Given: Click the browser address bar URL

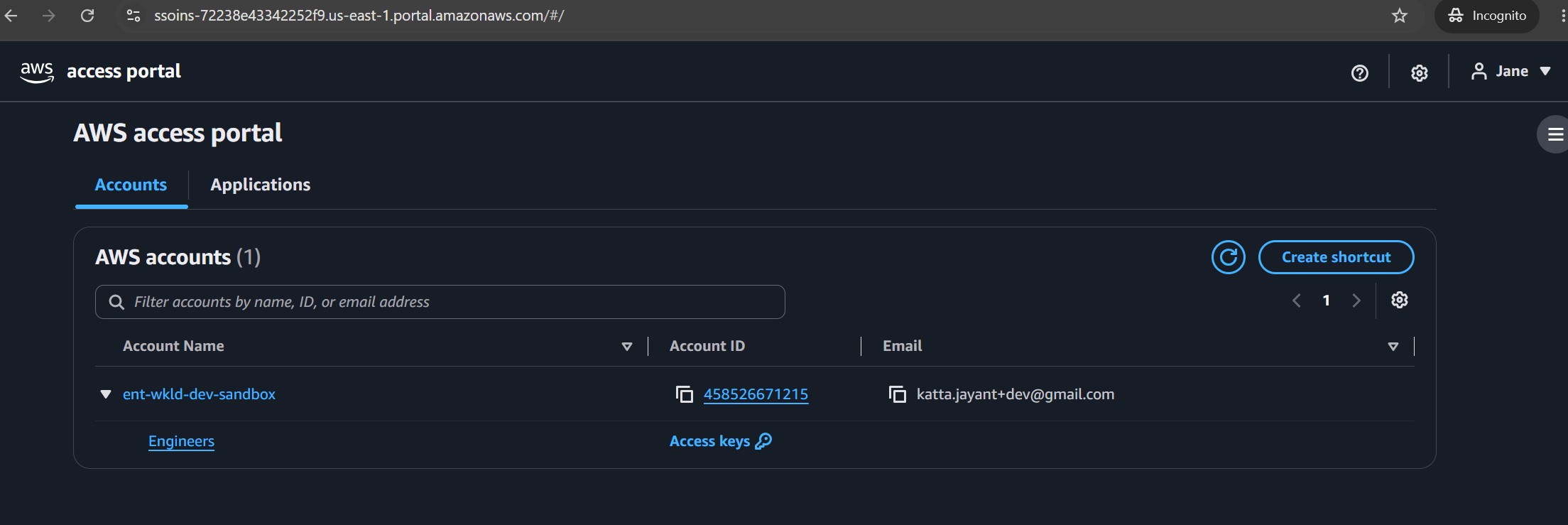Looking at the screenshot, I should click(x=359, y=16).
